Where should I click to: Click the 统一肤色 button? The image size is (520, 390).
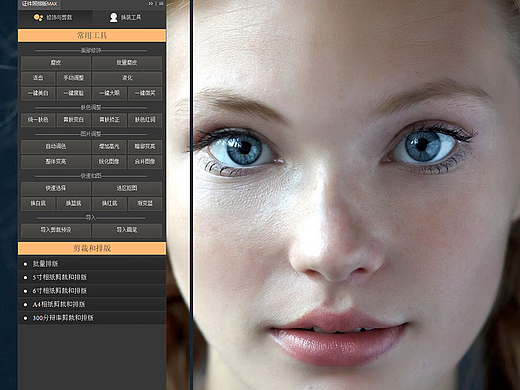tap(38, 120)
